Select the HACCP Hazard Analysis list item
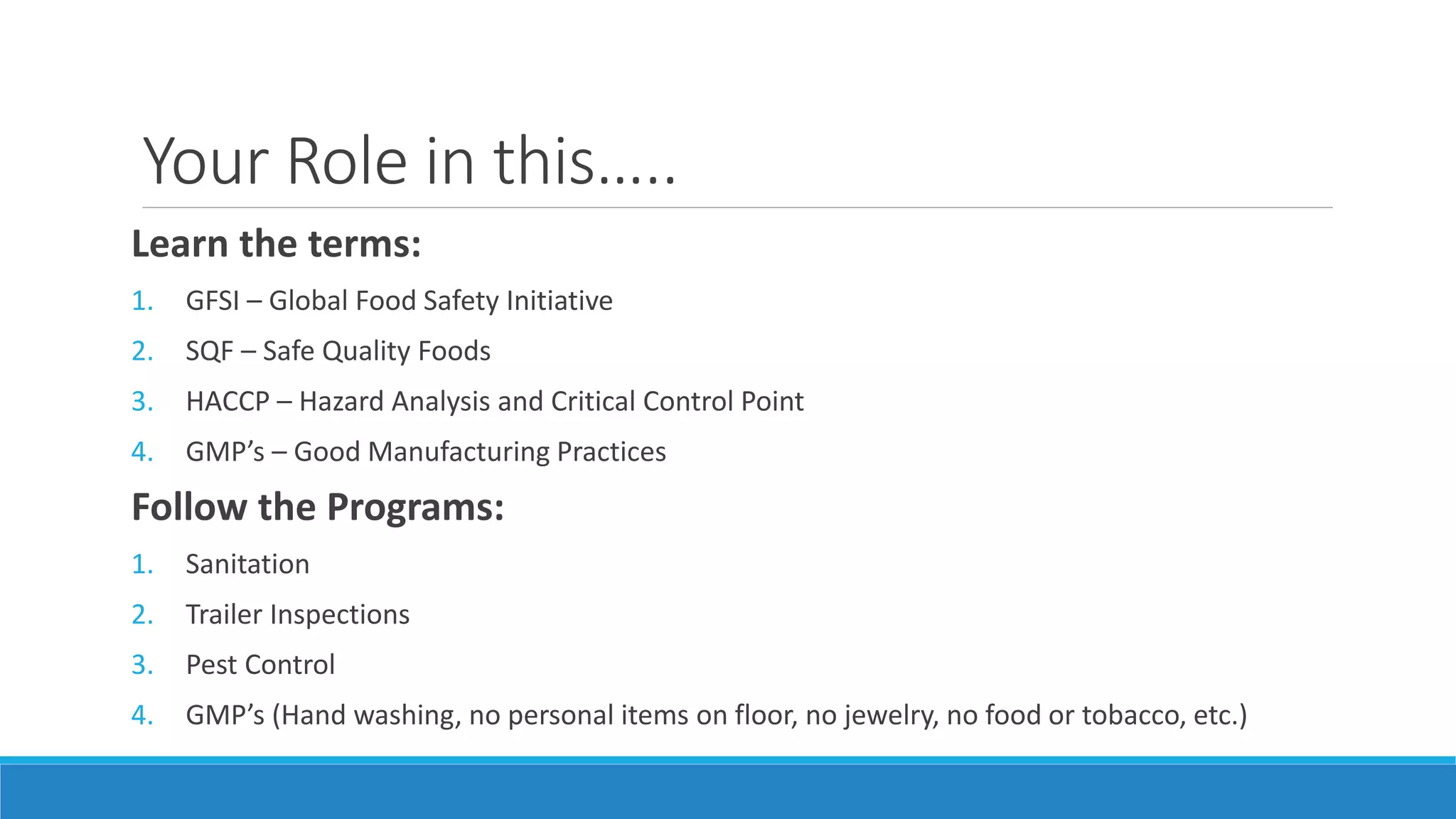This screenshot has height=819, width=1456. [x=495, y=402]
